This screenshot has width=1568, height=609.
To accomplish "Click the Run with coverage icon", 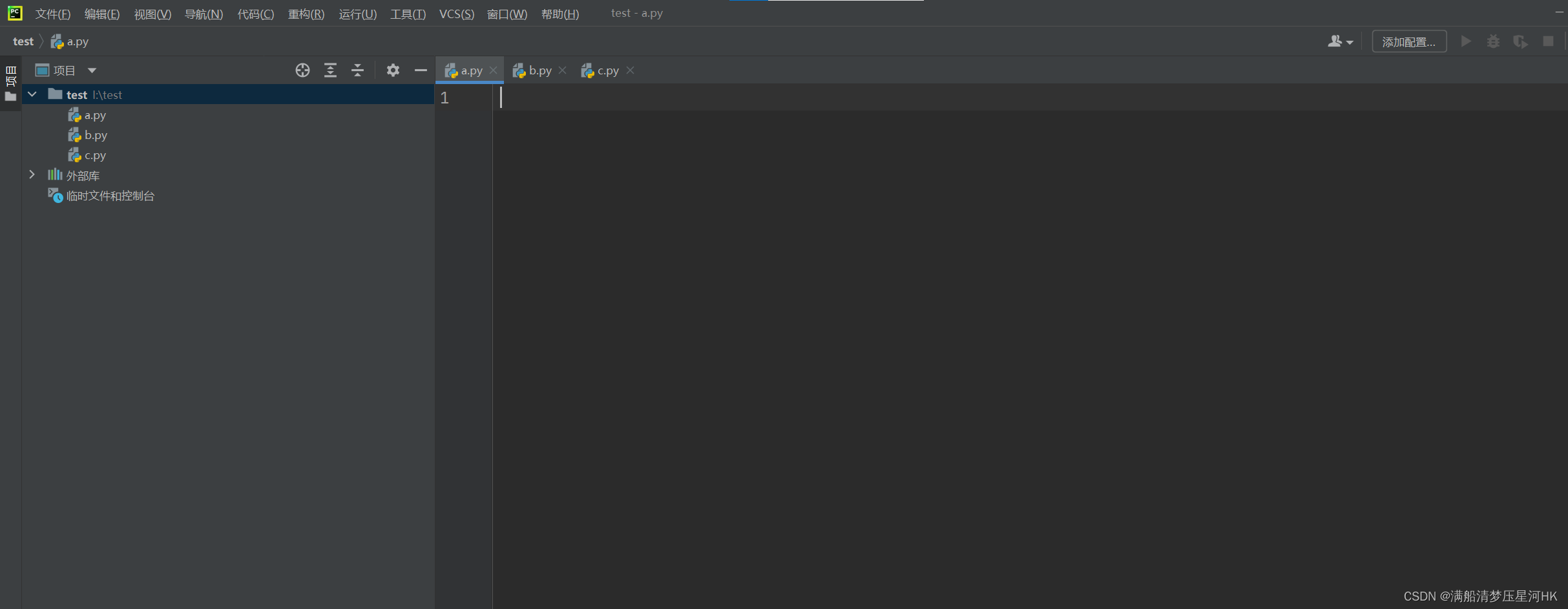I will click(1520, 41).
